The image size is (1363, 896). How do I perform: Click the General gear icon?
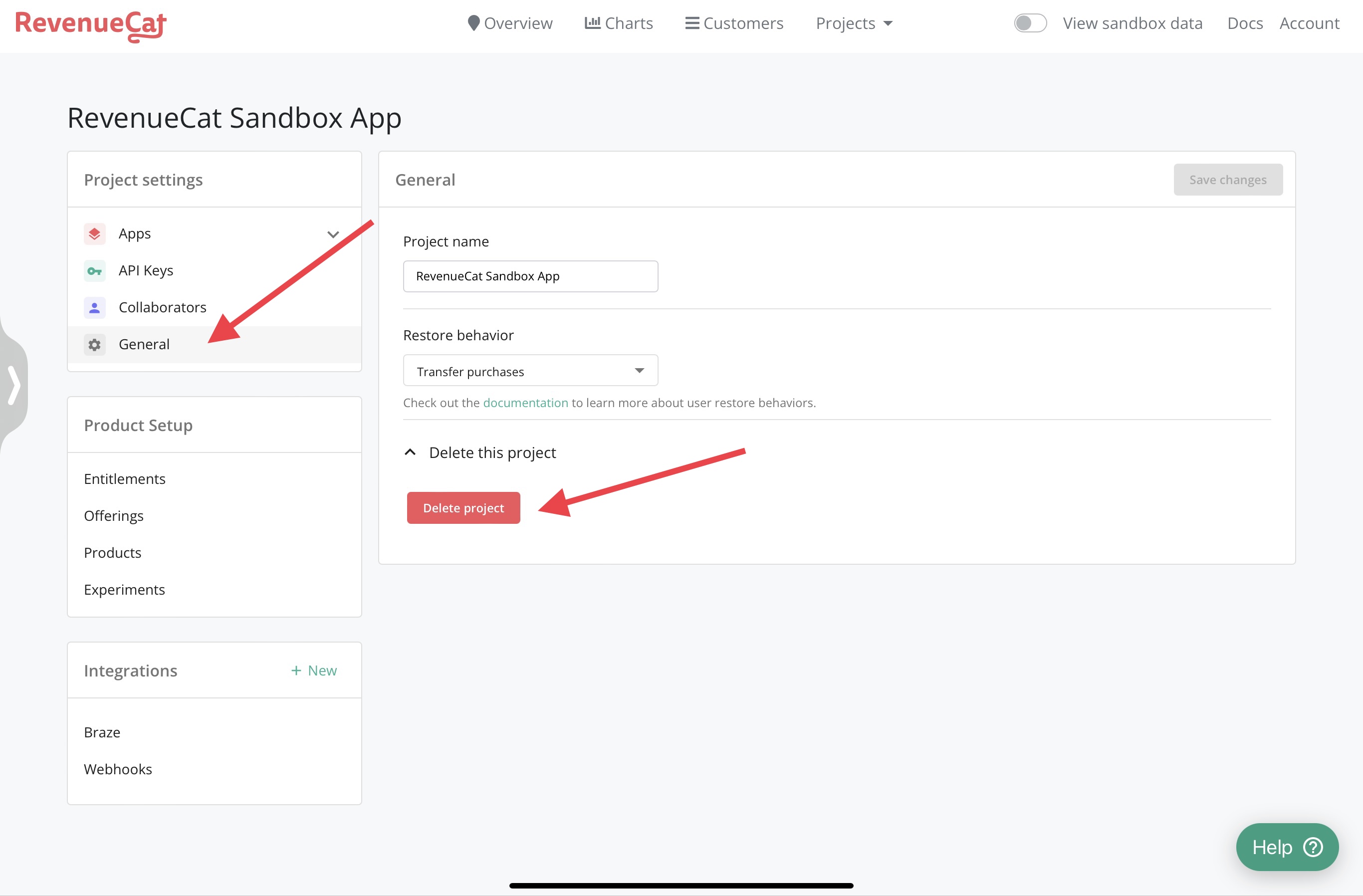tap(94, 345)
